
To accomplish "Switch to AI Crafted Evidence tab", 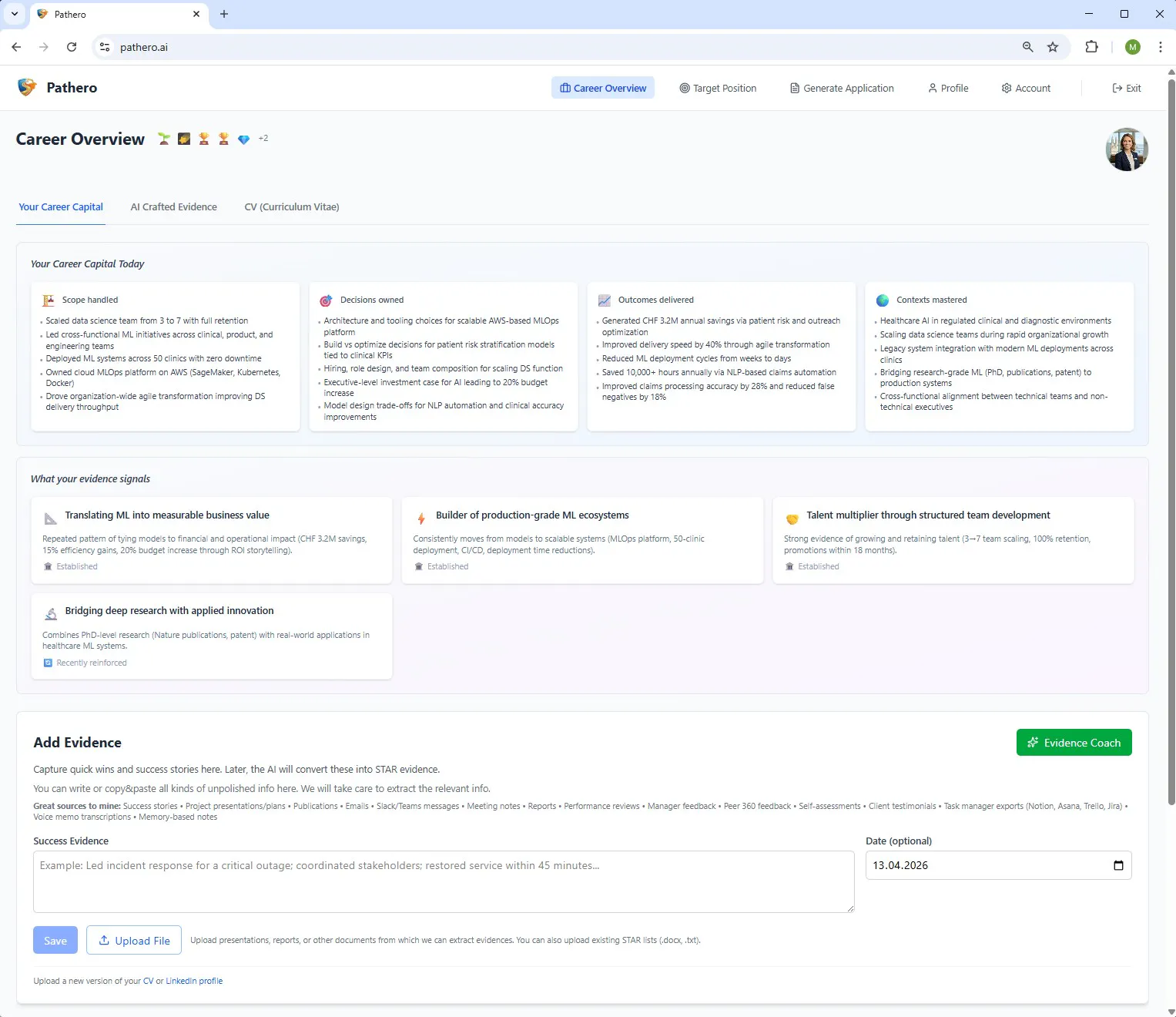I will [174, 206].
